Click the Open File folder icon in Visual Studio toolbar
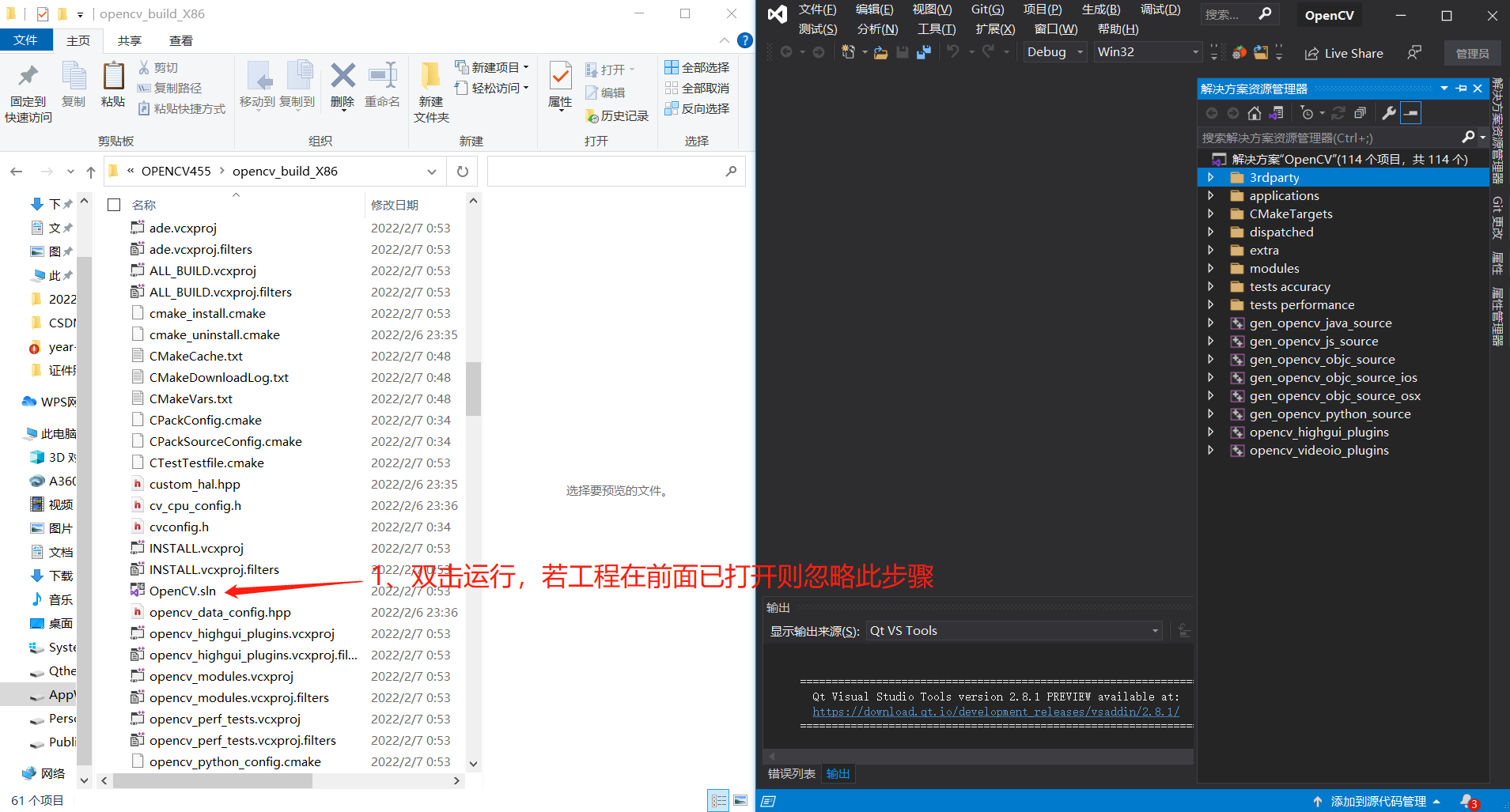 coord(880,52)
